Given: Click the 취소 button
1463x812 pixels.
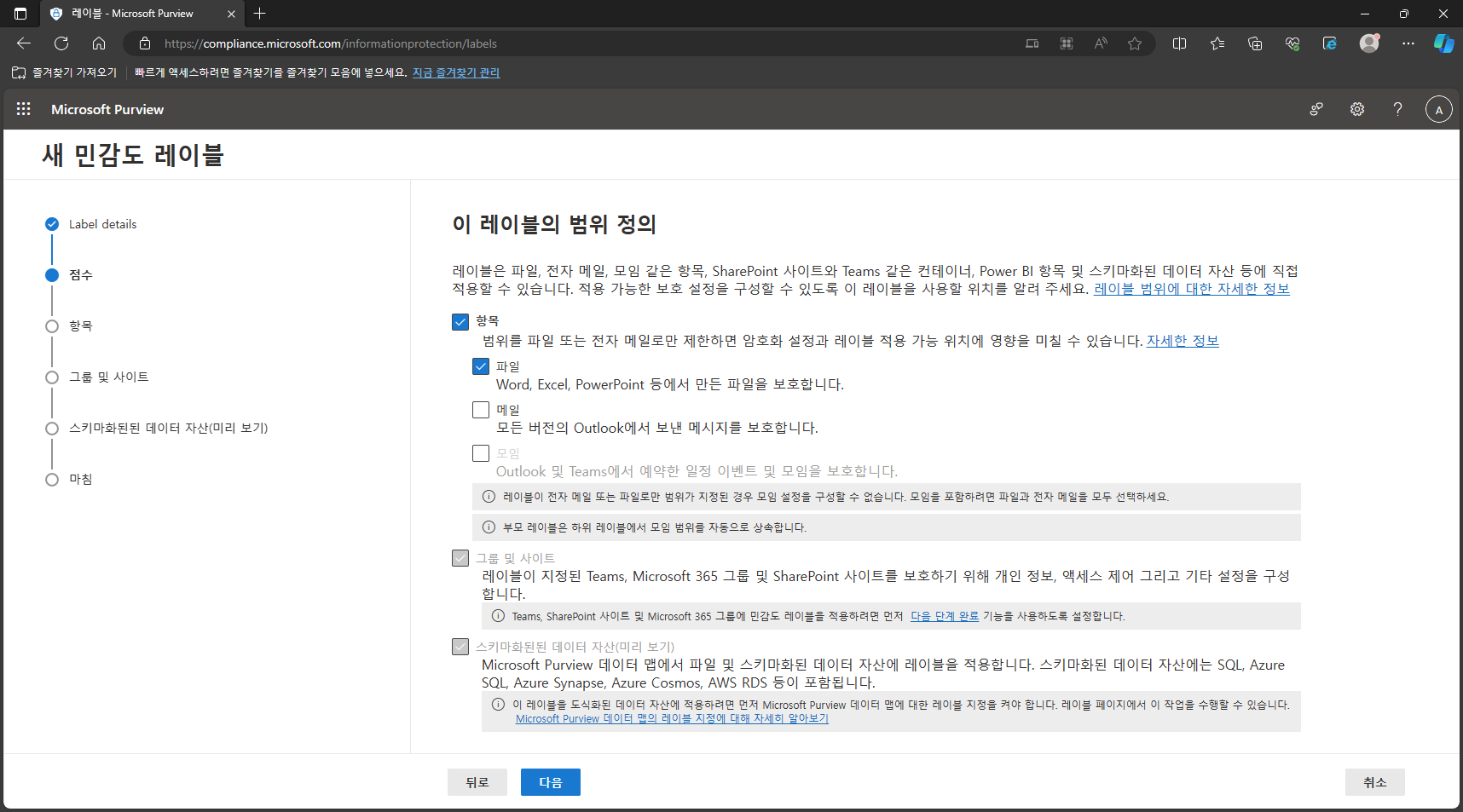Looking at the screenshot, I should [x=1375, y=782].
